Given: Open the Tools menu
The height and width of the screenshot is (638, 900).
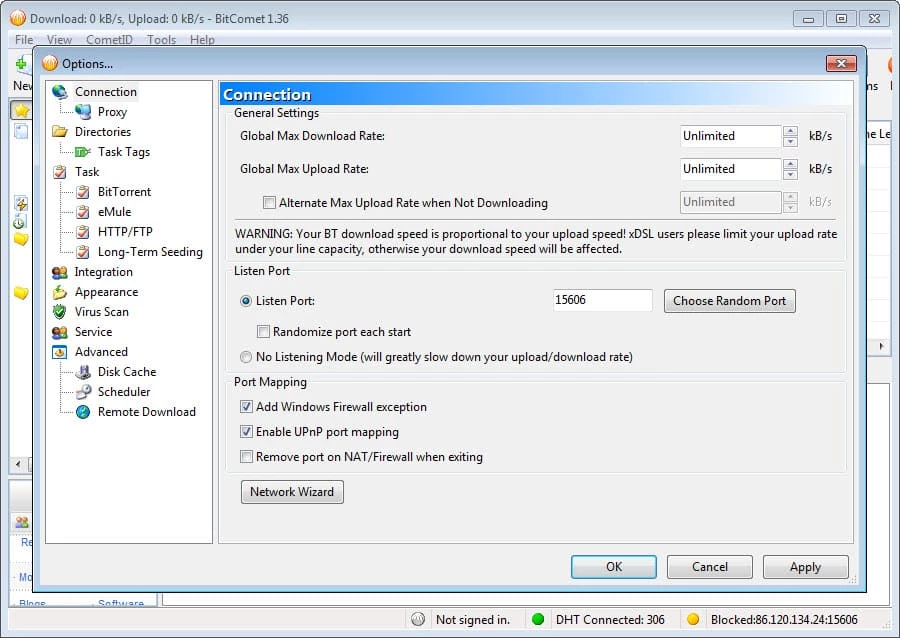Looking at the screenshot, I should 161,40.
